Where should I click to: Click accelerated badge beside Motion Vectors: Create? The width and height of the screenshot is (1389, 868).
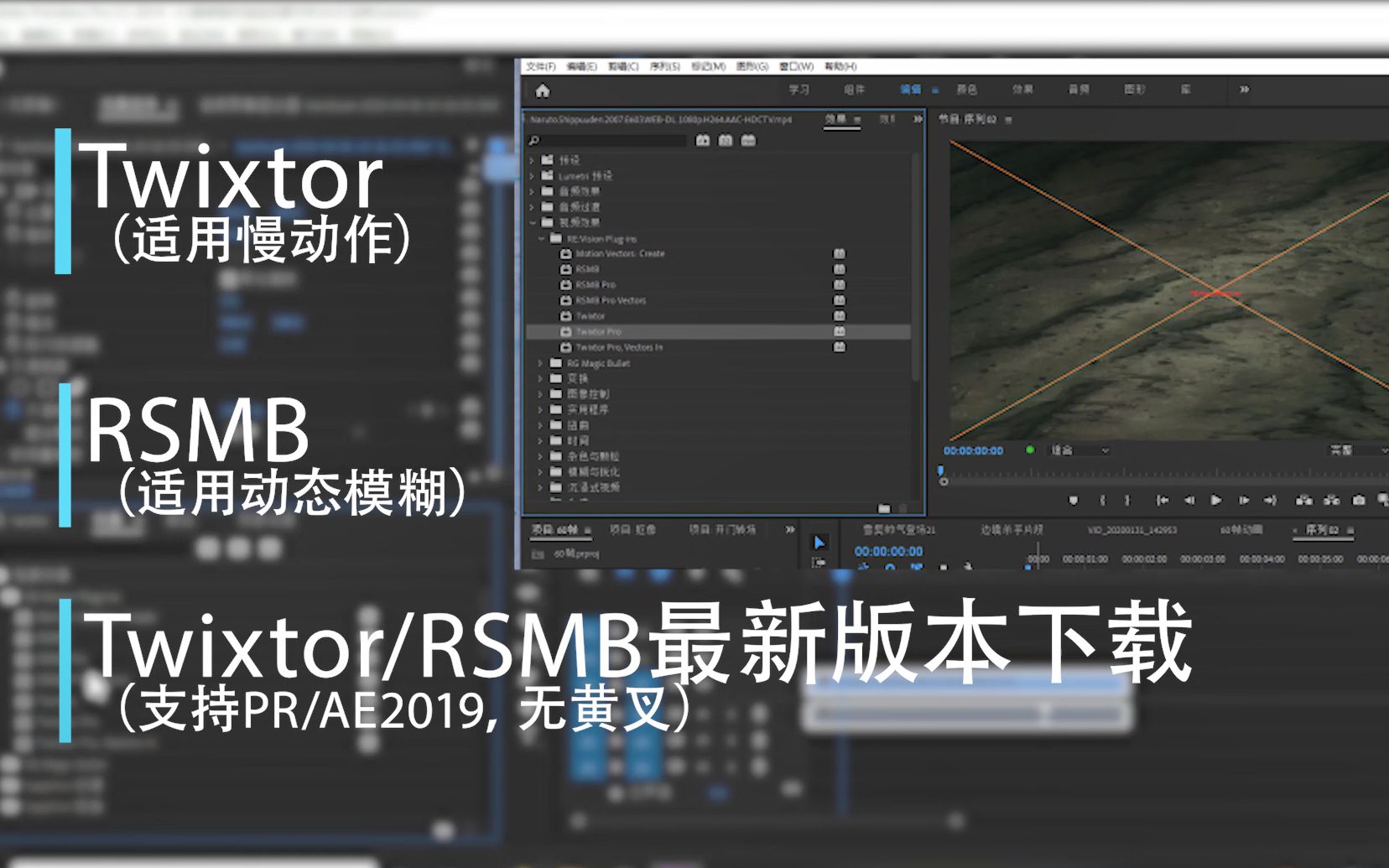(839, 253)
